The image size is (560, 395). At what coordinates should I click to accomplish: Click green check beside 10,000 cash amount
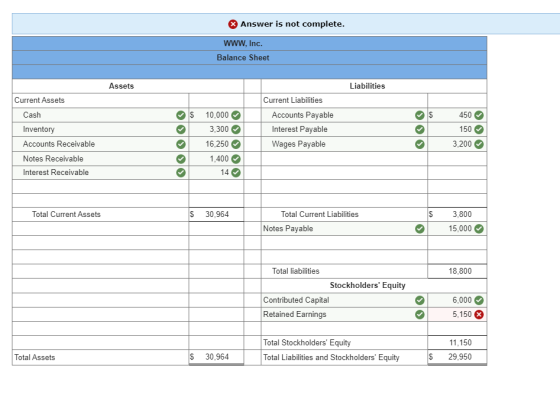(236, 115)
